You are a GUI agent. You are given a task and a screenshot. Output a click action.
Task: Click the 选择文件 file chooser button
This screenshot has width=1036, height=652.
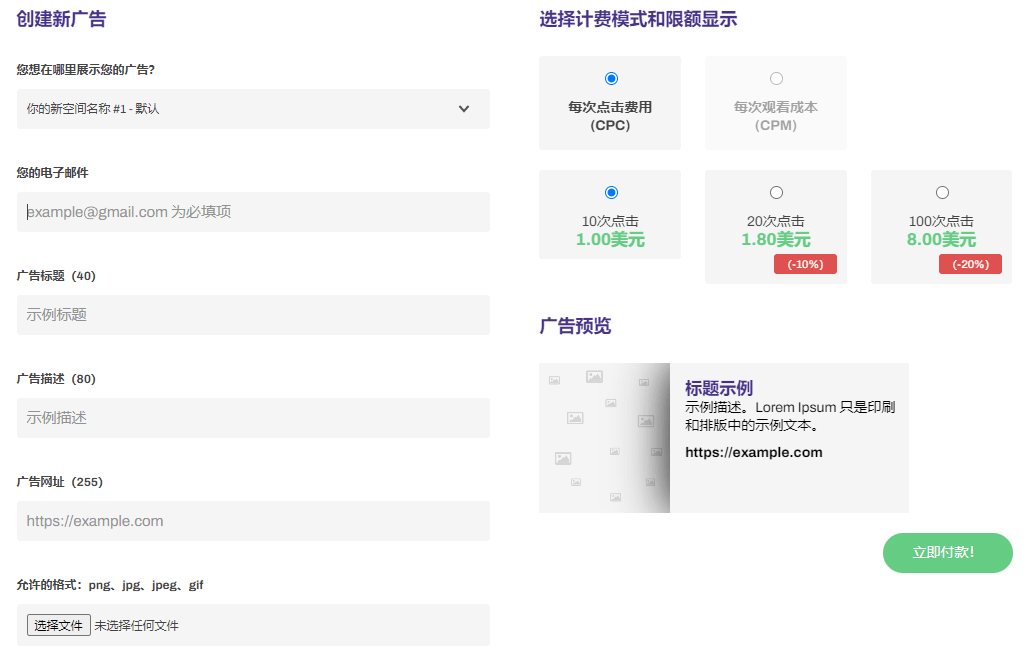(58, 625)
